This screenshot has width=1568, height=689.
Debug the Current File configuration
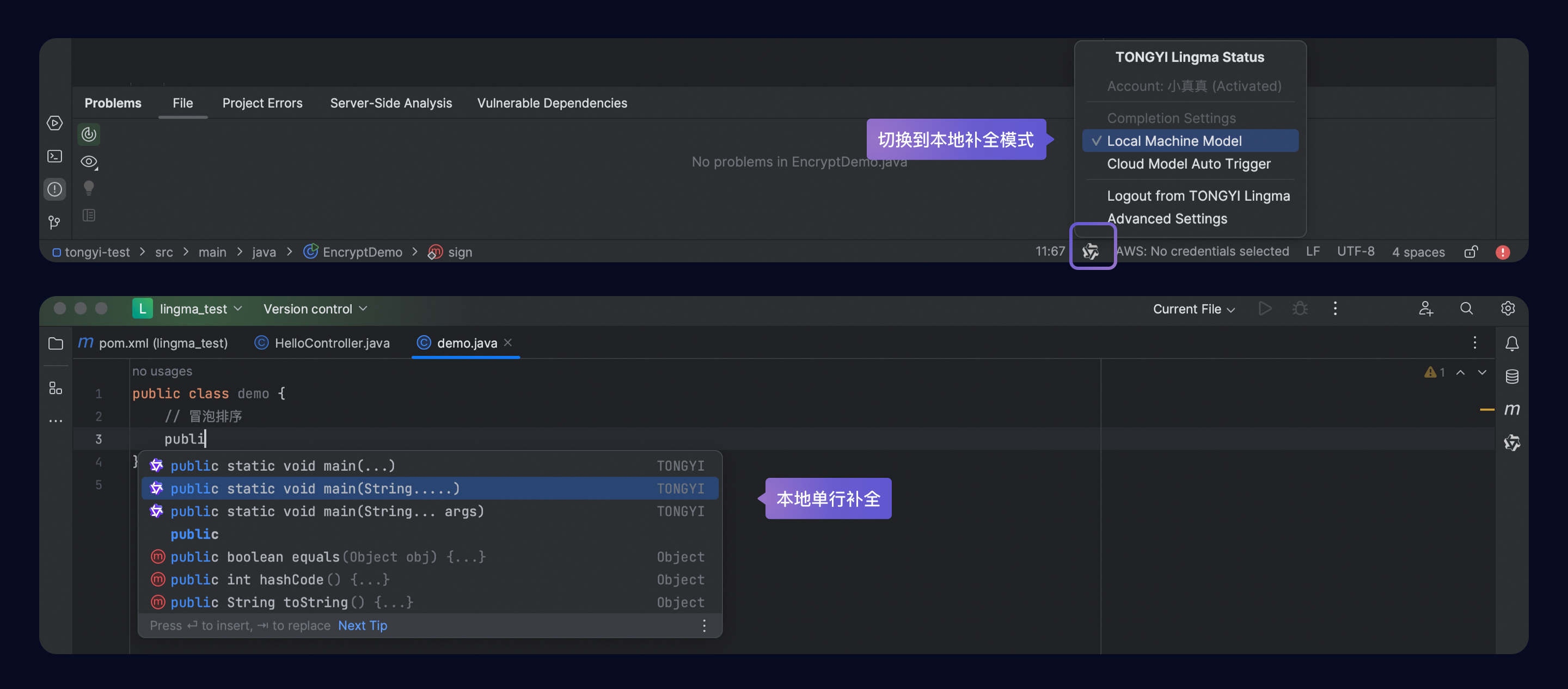[1300, 309]
